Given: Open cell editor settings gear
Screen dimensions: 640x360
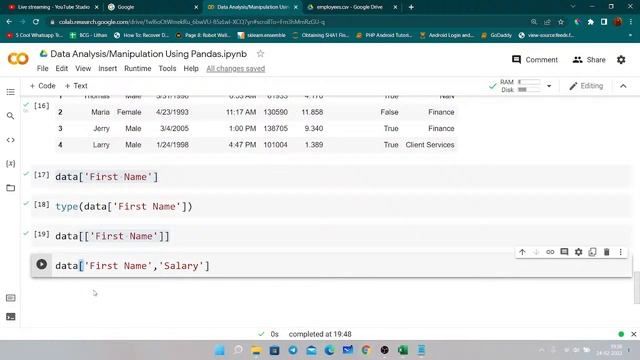Looking at the screenshot, I should click(578, 252).
